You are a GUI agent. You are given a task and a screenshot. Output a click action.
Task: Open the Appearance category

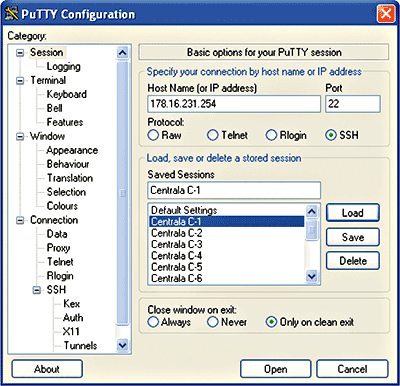click(x=72, y=150)
